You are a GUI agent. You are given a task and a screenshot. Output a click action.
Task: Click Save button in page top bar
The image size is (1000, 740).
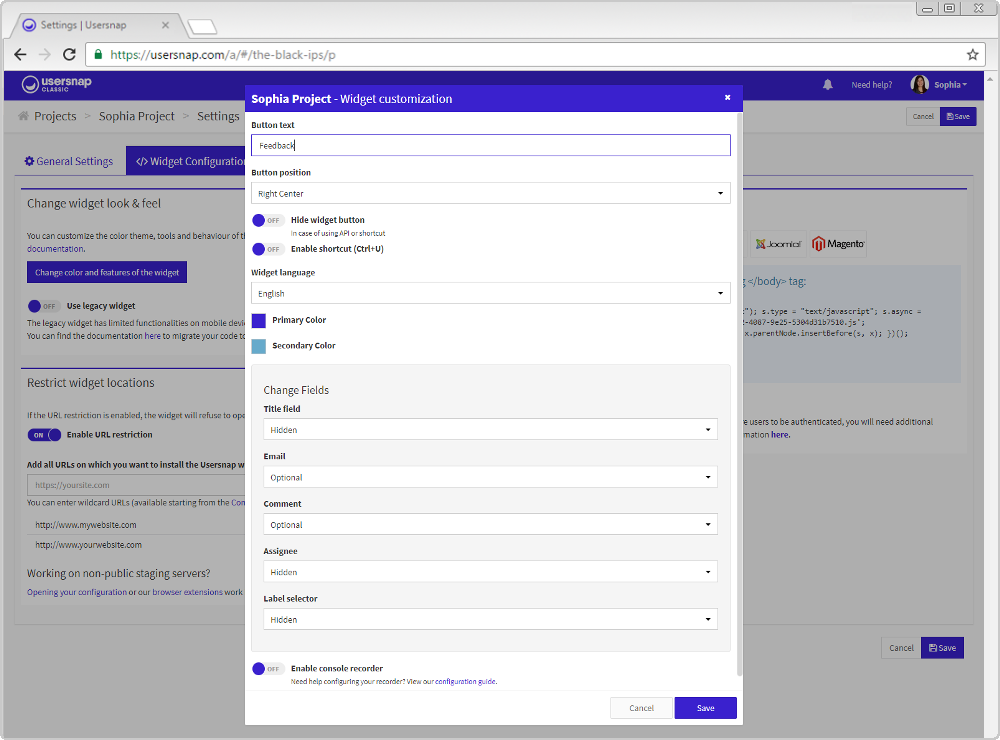(x=958, y=117)
